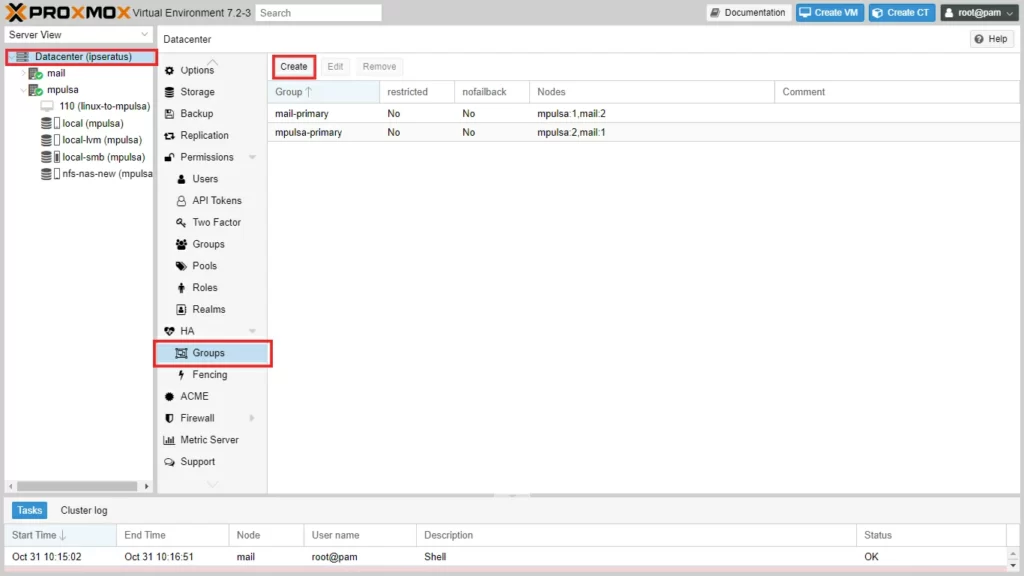Collapse the HA submenu

[x=252, y=331]
